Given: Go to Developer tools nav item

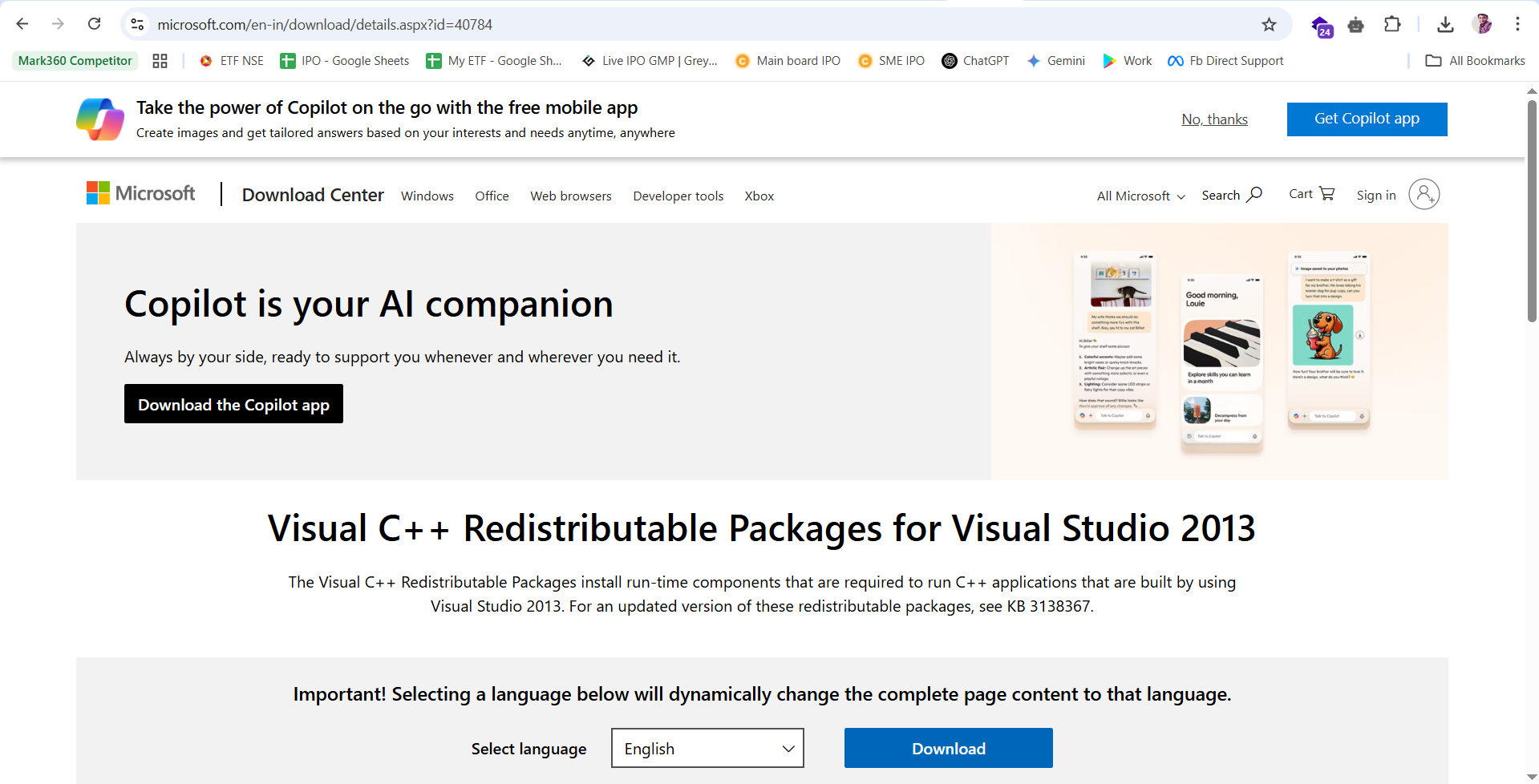Looking at the screenshot, I should coord(678,196).
